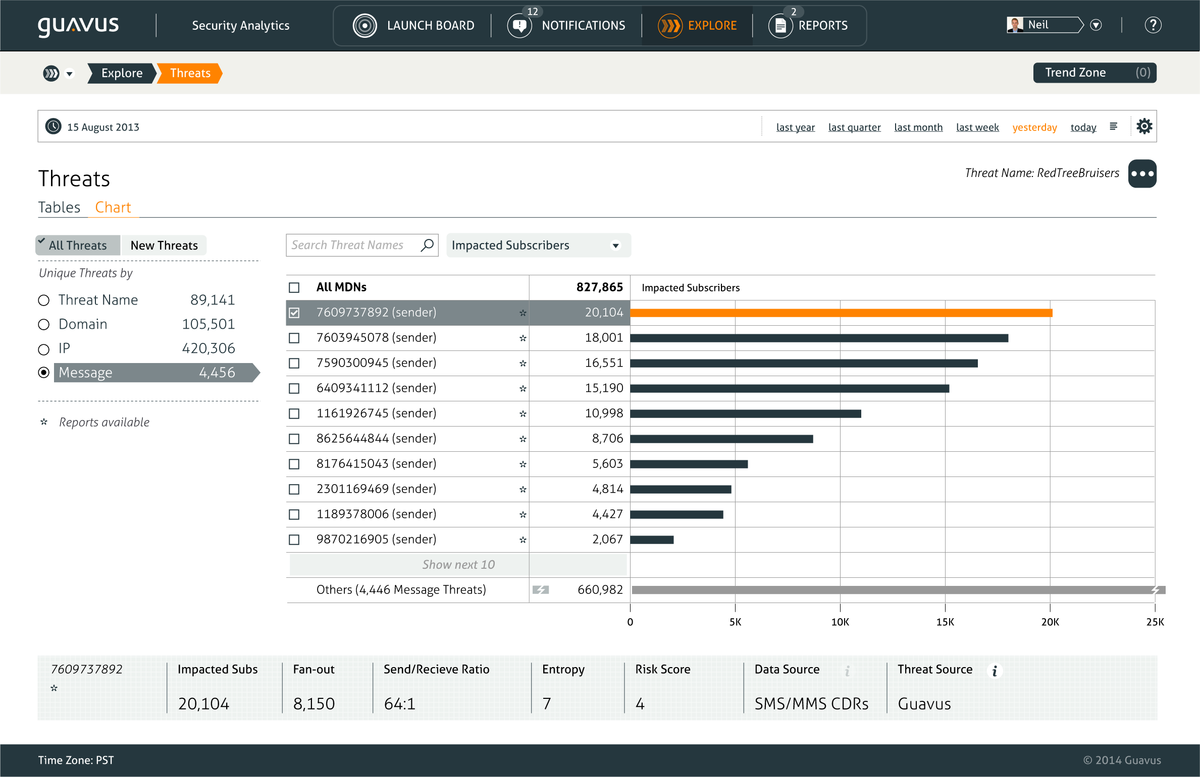Open the Impacted Subscribers dropdown
Screen dimensions: 1200x777
(538, 245)
